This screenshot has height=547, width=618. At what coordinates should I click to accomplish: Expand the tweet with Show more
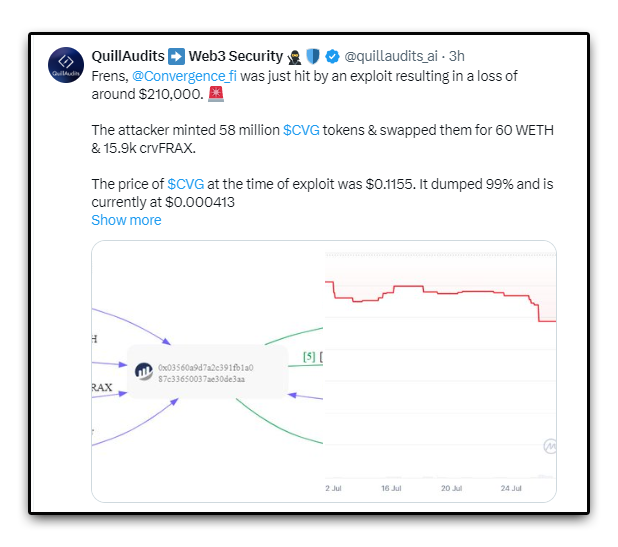pos(126,220)
